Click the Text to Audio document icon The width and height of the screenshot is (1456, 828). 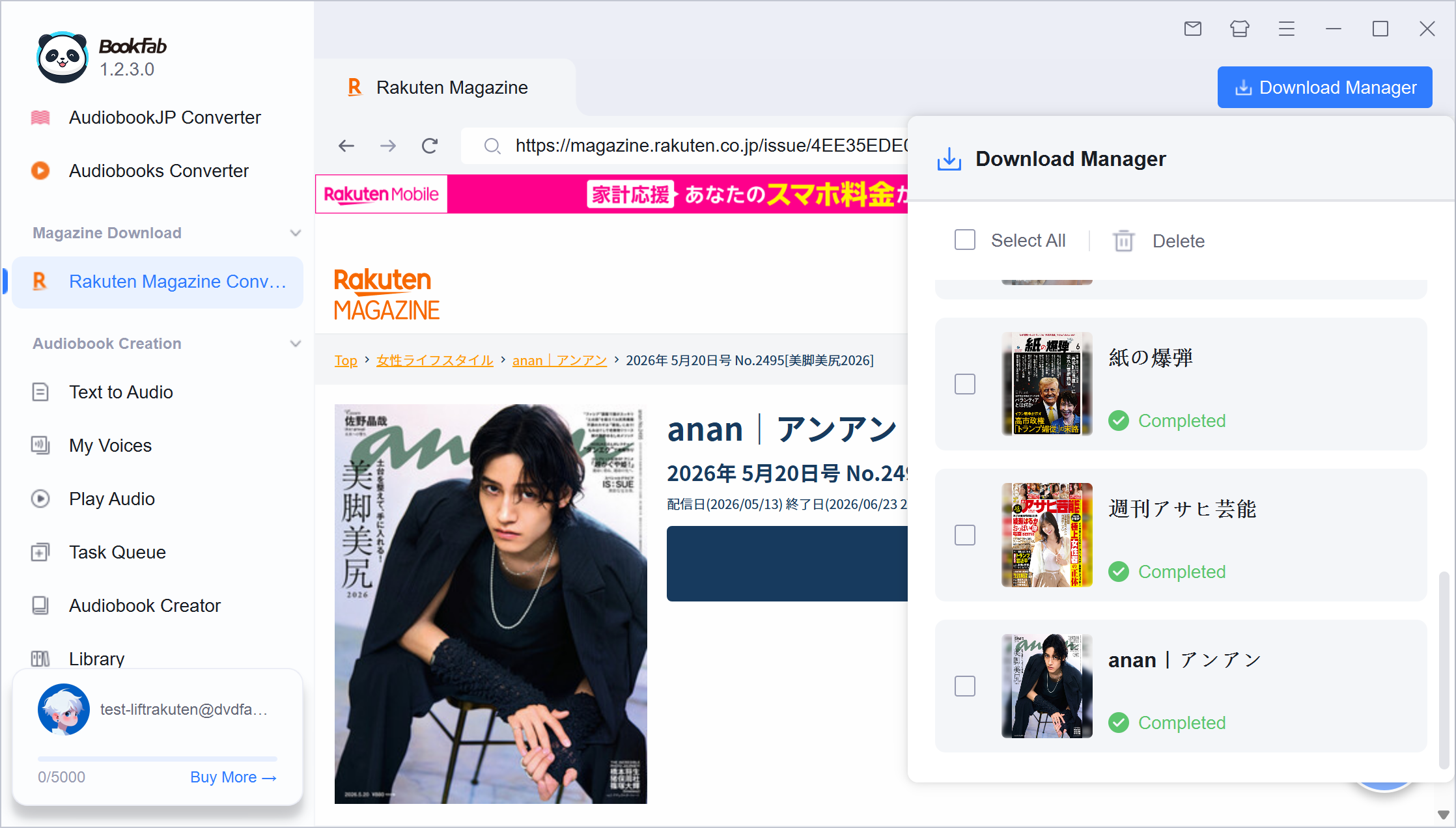click(40, 392)
